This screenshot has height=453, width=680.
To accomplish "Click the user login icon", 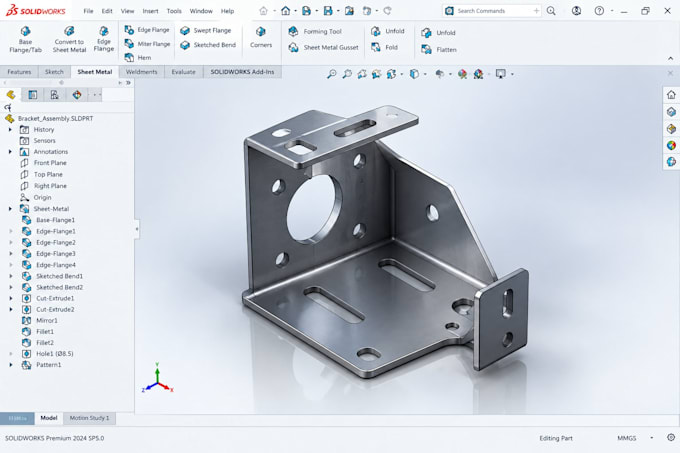I will [x=576, y=11].
